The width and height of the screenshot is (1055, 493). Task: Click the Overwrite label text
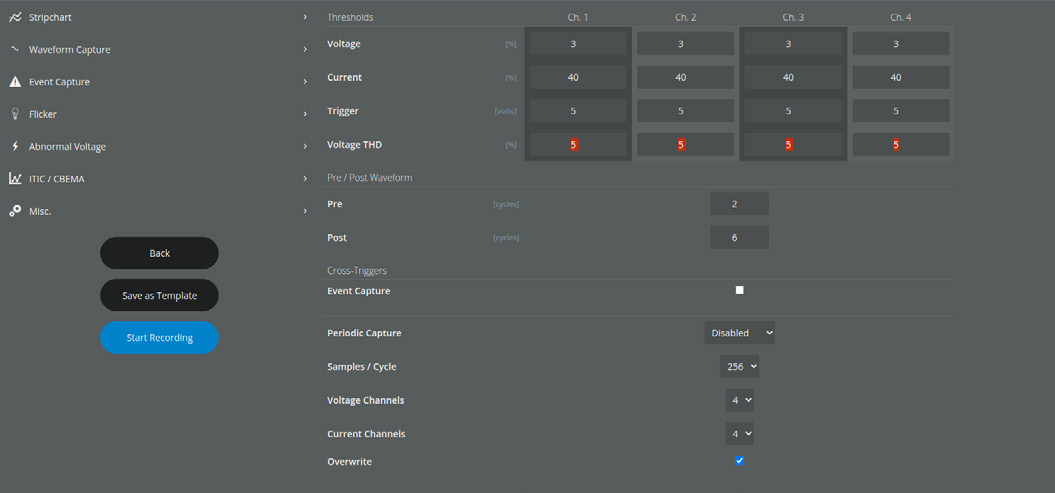[x=349, y=462]
